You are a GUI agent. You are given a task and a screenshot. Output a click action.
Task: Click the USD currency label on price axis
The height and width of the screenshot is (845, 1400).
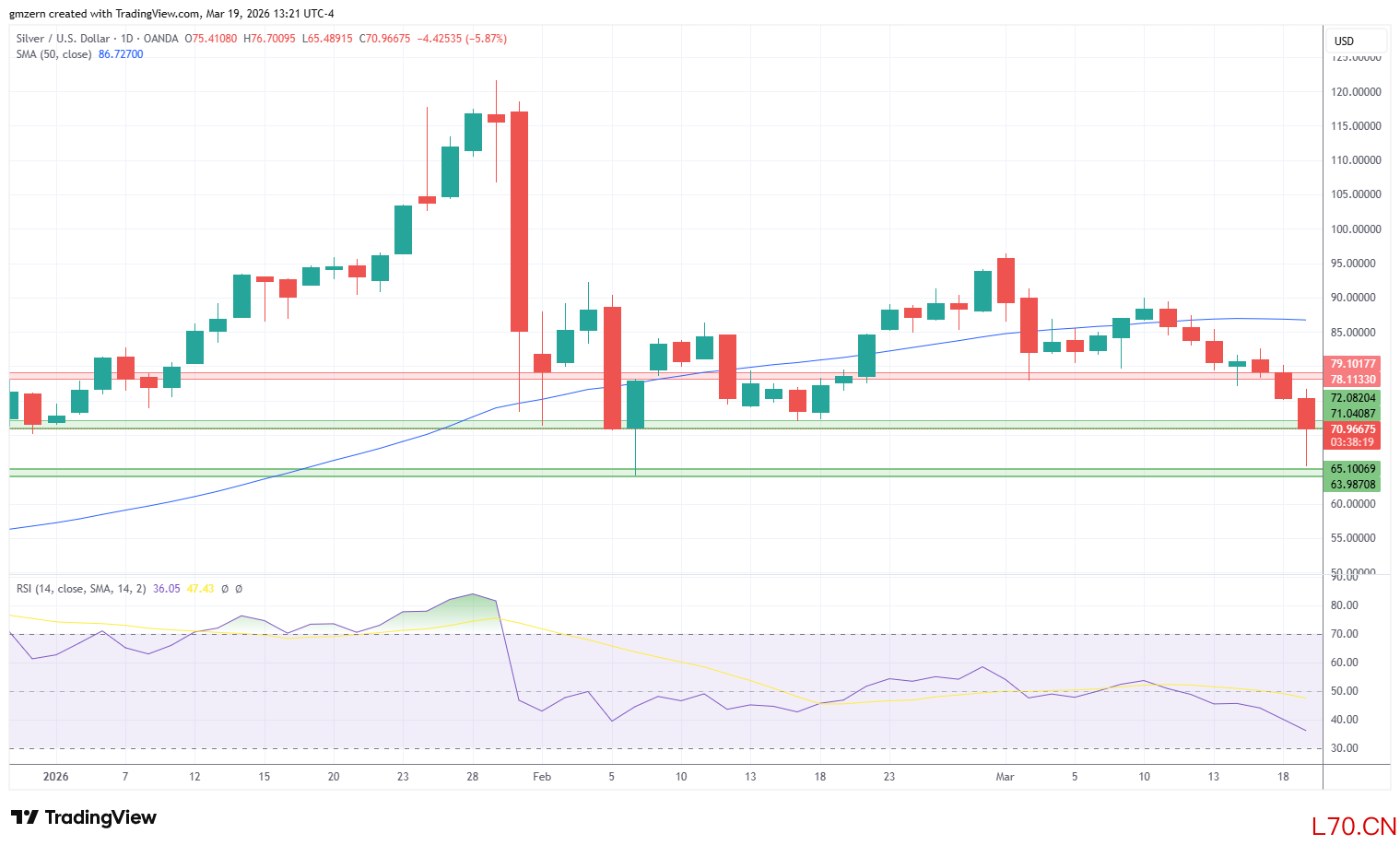(x=1345, y=41)
